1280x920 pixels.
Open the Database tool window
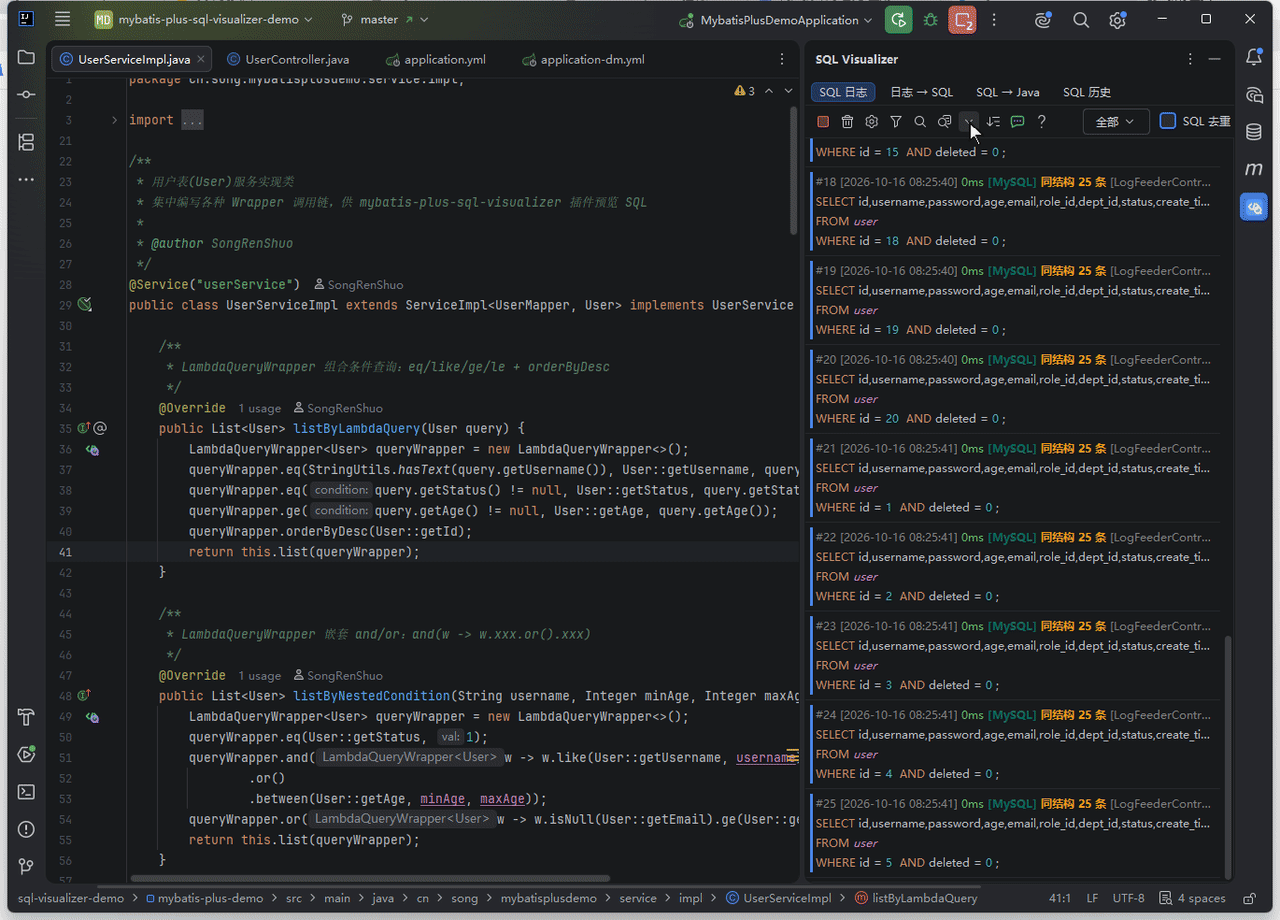coord(1254,133)
